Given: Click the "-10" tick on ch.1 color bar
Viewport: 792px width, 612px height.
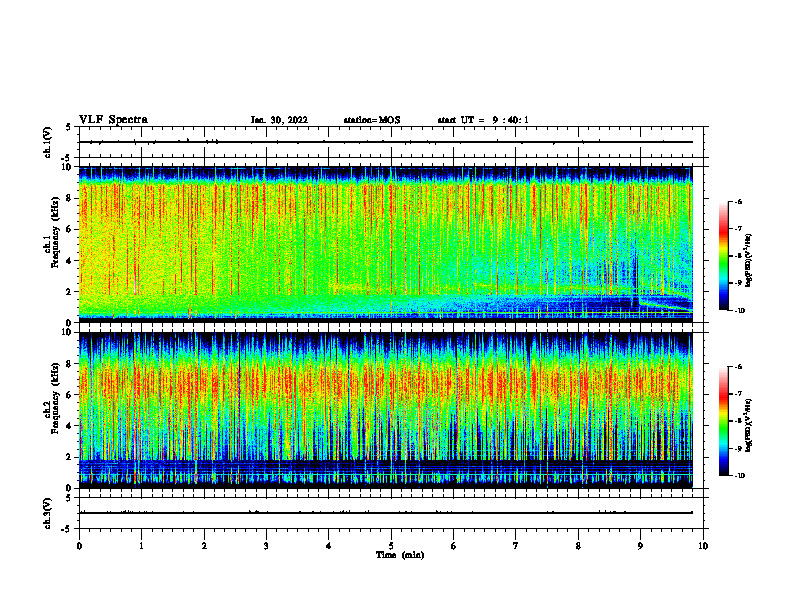Looking at the screenshot, I should coord(740,311).
